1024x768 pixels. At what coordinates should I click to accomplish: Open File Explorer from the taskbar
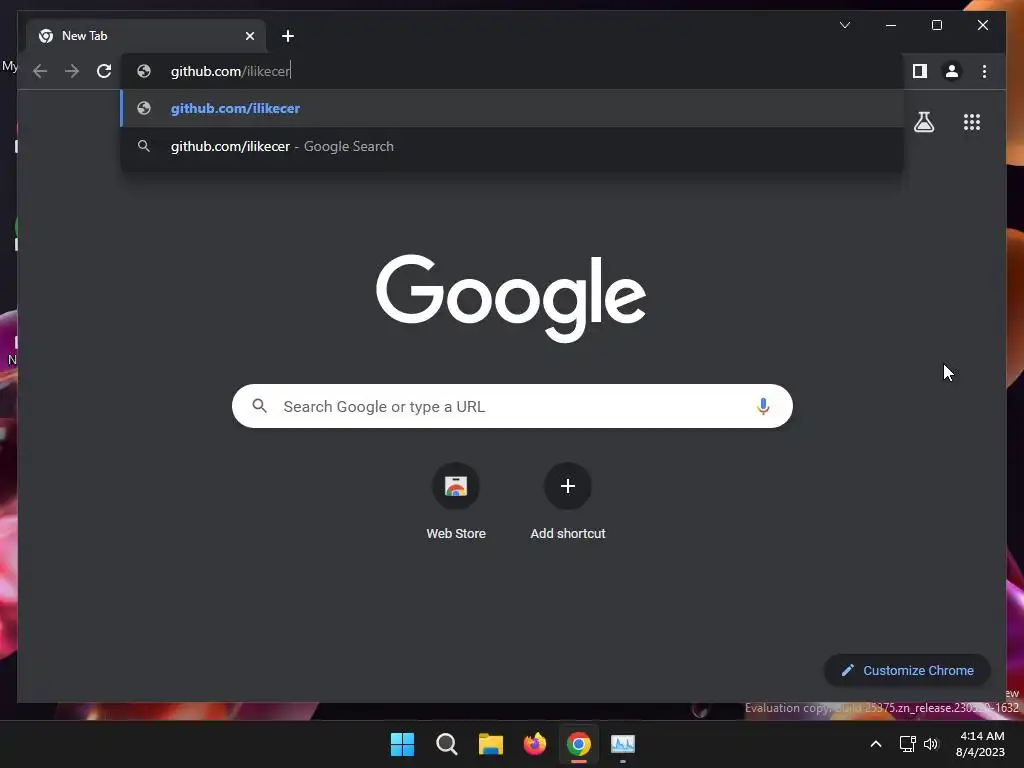coord(490,744)
